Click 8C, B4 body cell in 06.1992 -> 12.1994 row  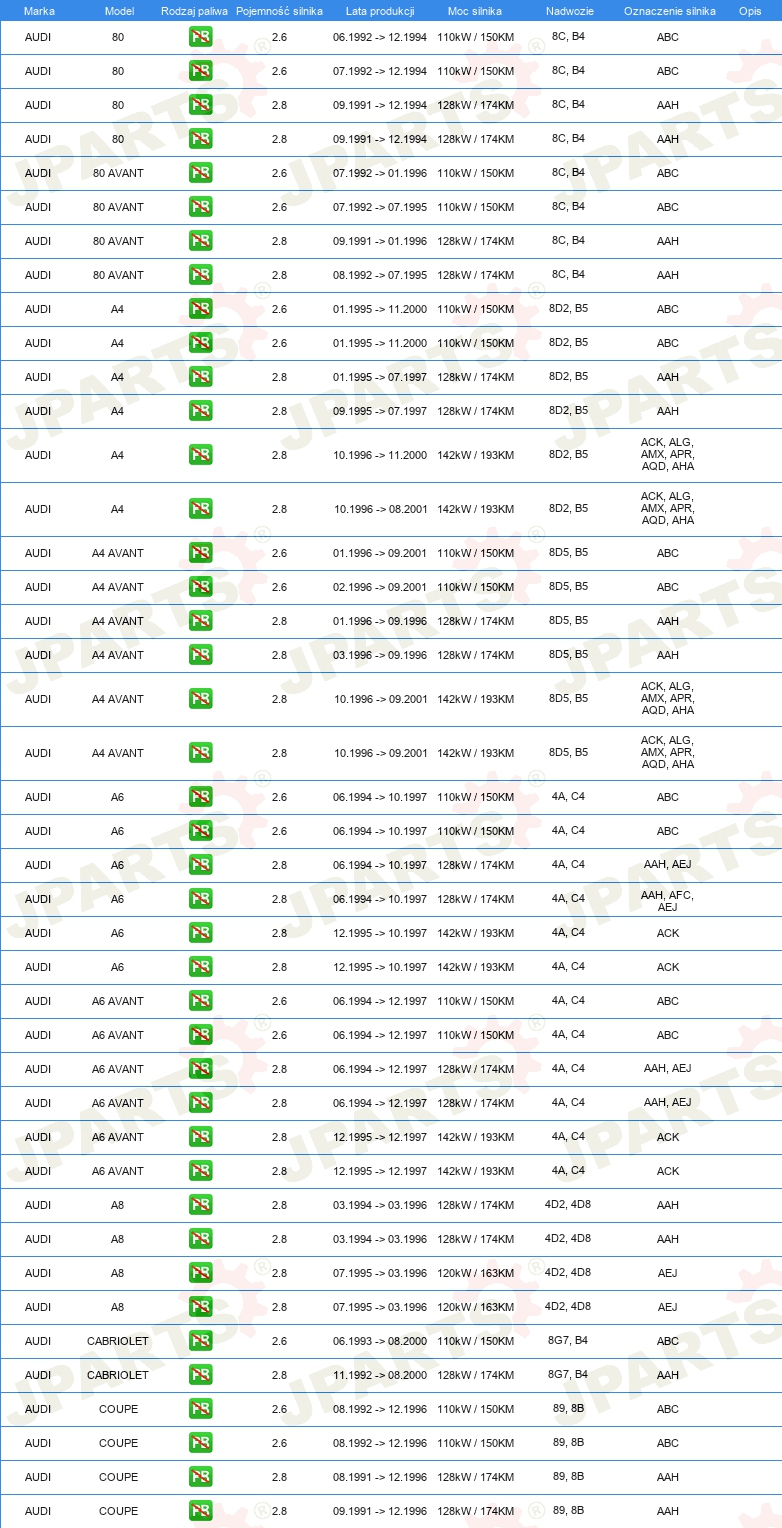point(568,37)
